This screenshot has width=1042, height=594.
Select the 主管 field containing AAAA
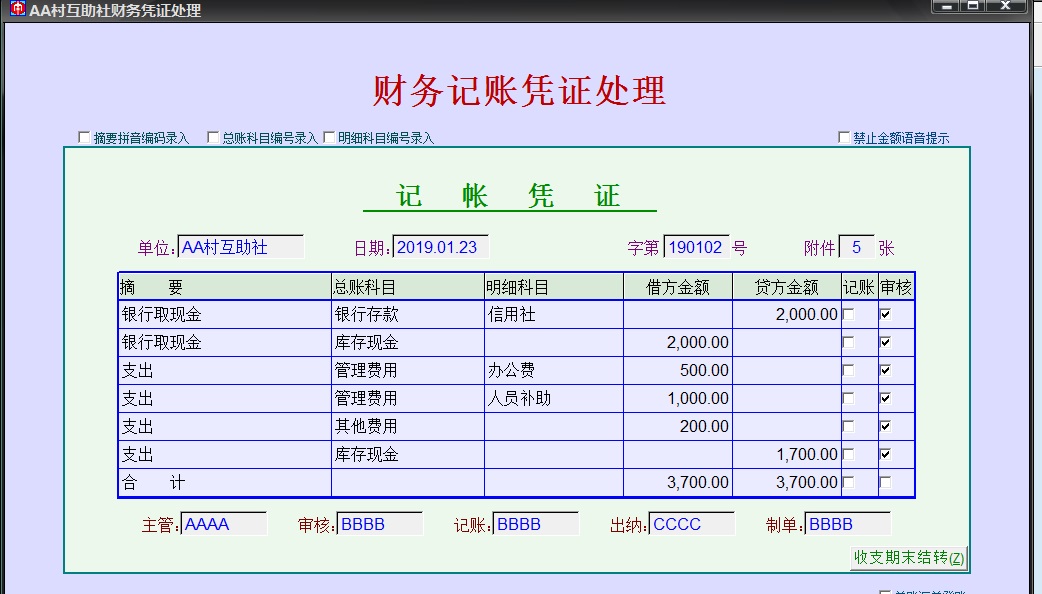click(224, 524)
